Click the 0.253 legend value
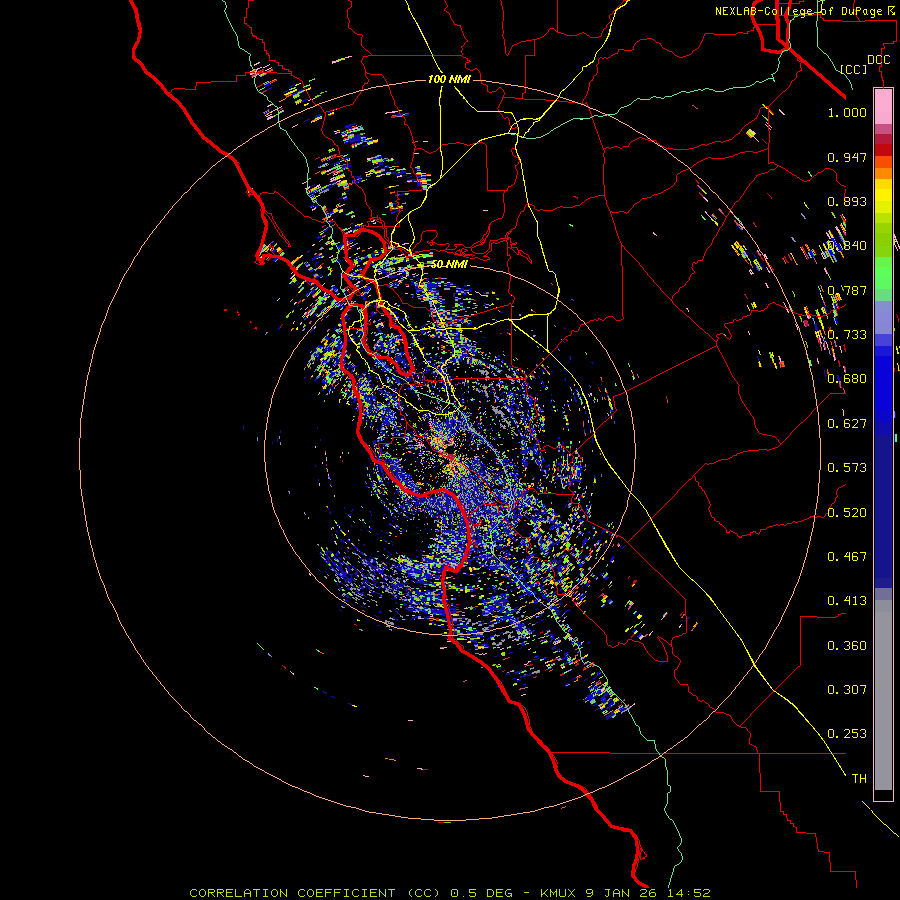The height and width of the screenshot is (900, 900). click(x=847, y=734)
